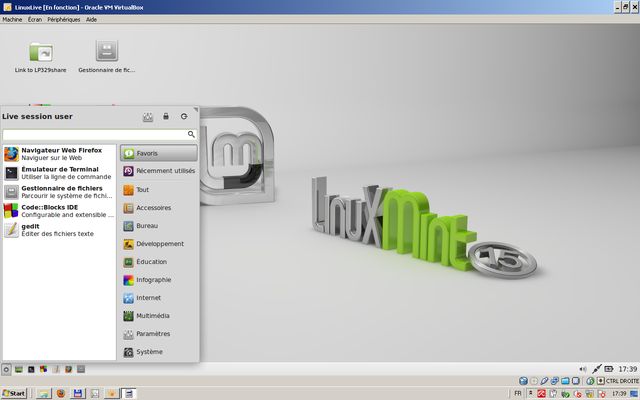Open the Système category
Image resolution: width=640 pixels, height=400 pixels.
coord(158,351)
